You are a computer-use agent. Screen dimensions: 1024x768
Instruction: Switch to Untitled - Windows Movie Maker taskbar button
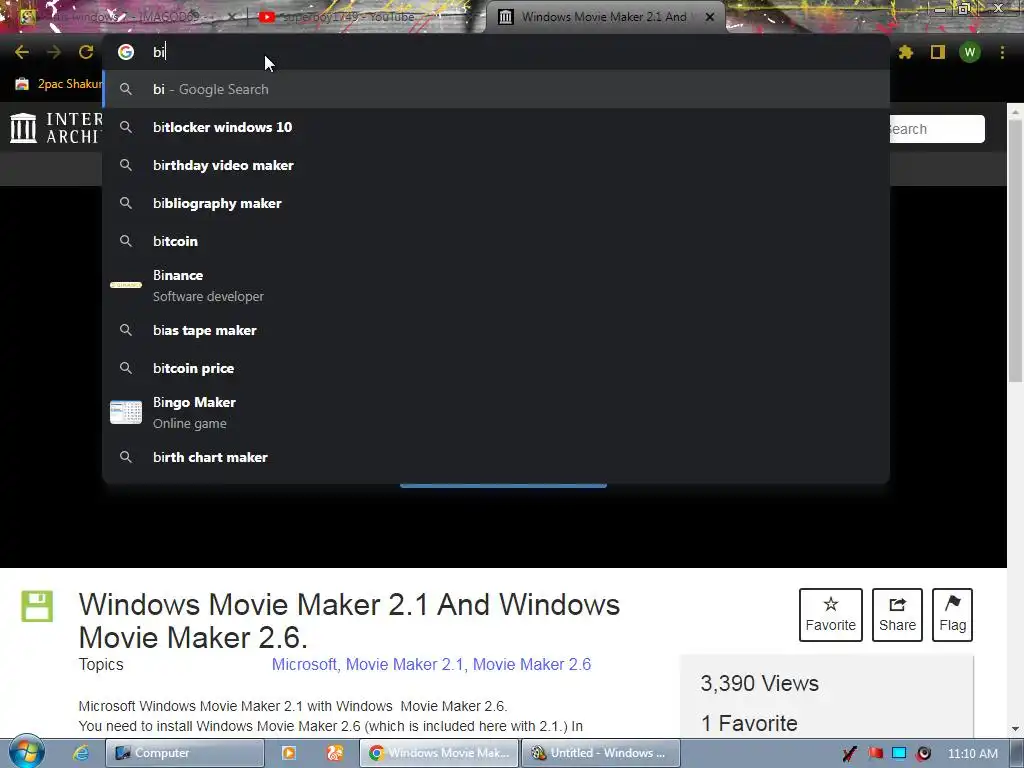[x=601, y=753]
